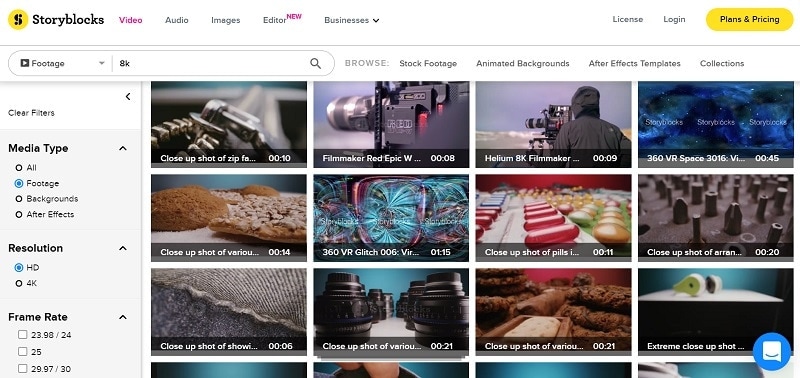The image size is (800, 378).
Task: Open the camera lenses 00:21 thumbnail
Action: [391, 312]
